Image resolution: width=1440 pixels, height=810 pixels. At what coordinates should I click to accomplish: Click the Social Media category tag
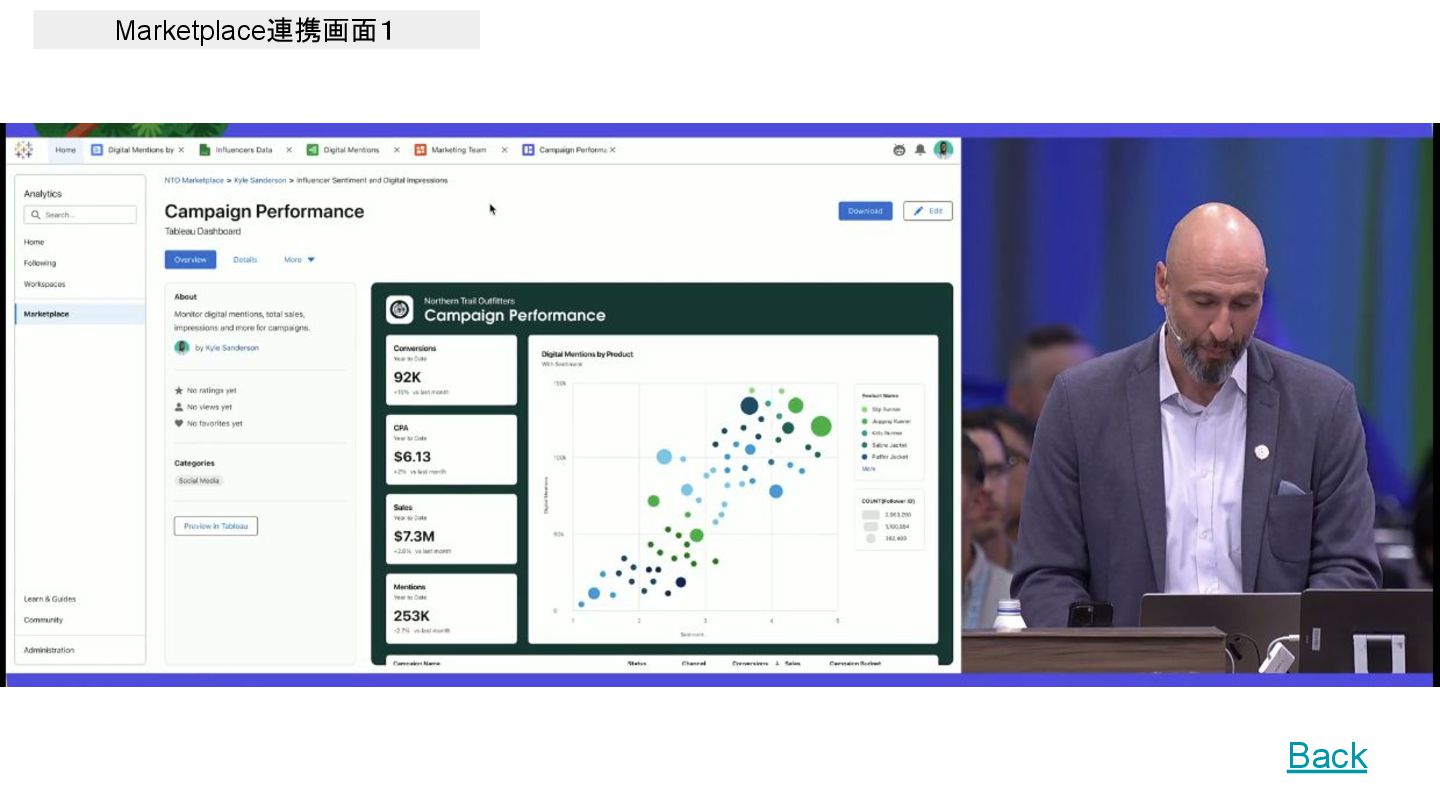point(199,481)
